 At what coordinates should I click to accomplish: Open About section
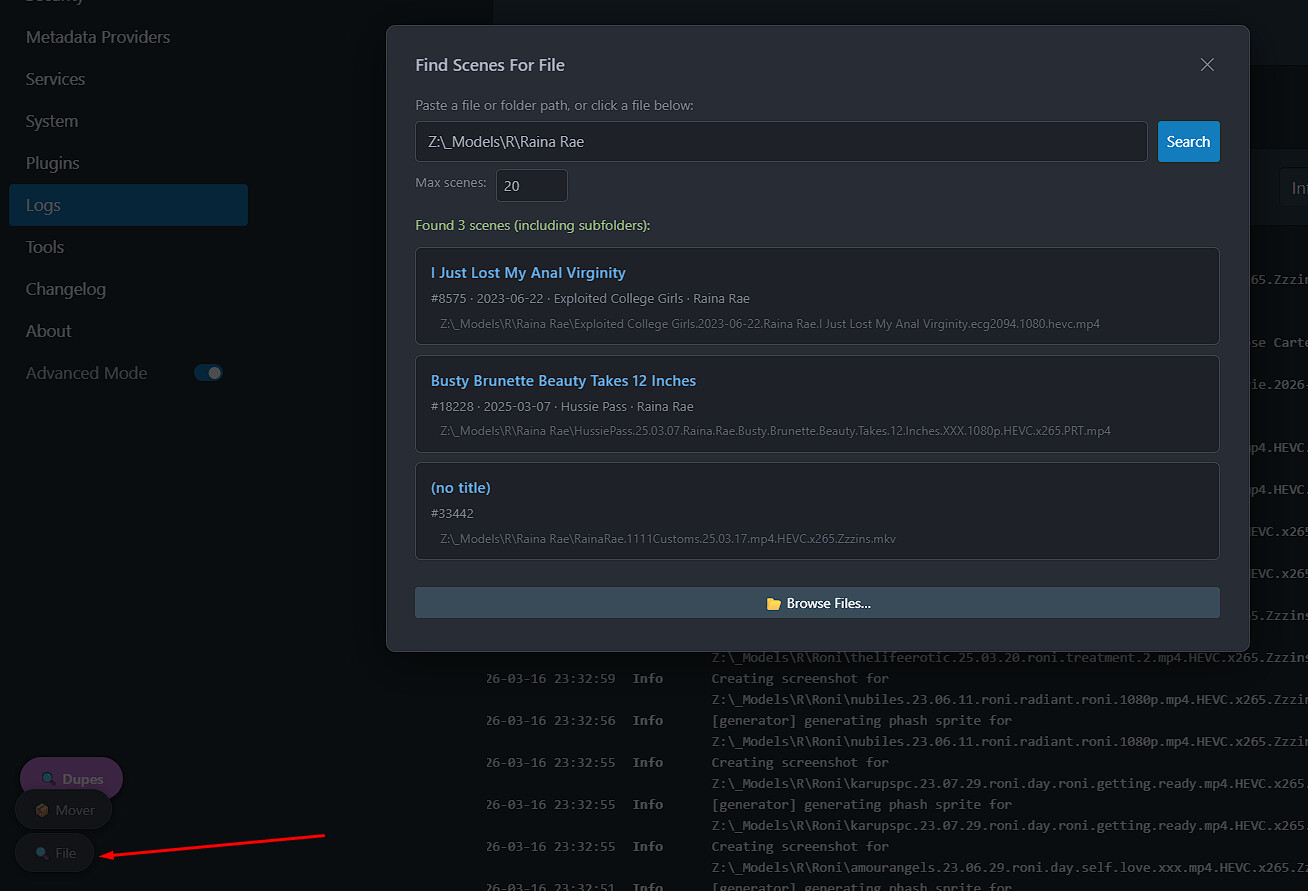pos(49,331)
